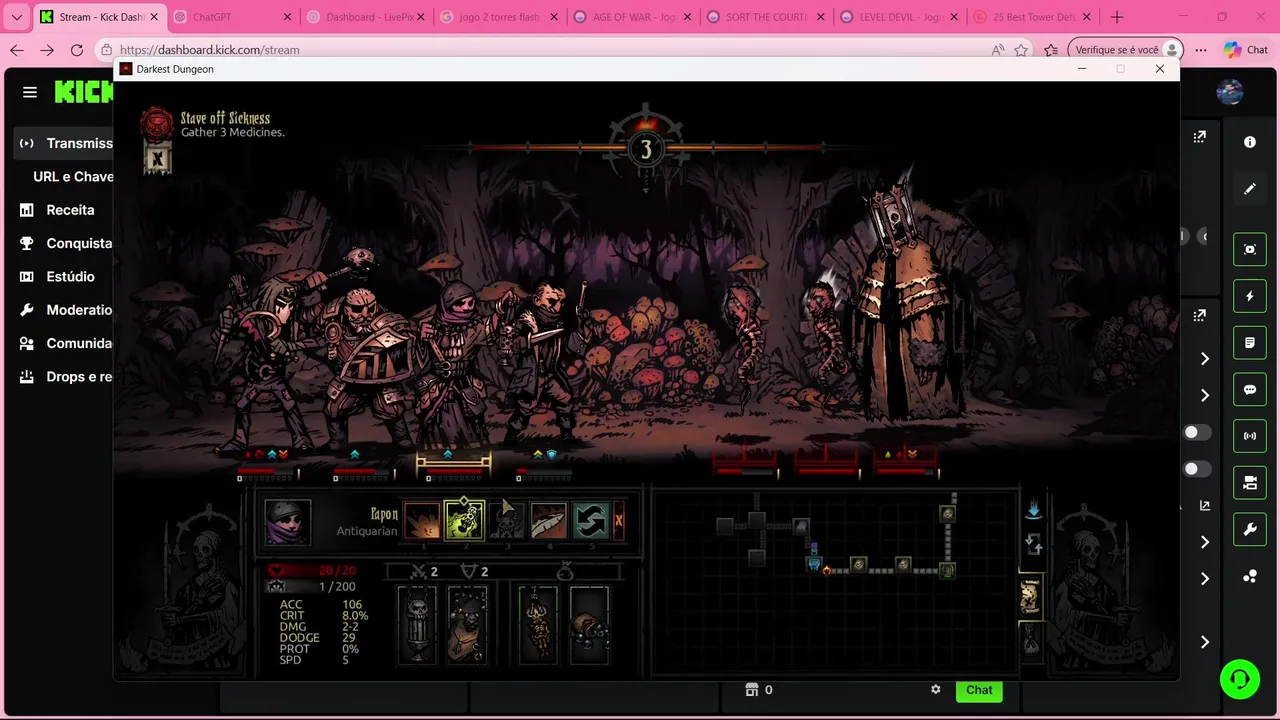1280x720 pixels.
Task: Click the green Chat button
Action: pyautogui.click(x=979, y=690)
